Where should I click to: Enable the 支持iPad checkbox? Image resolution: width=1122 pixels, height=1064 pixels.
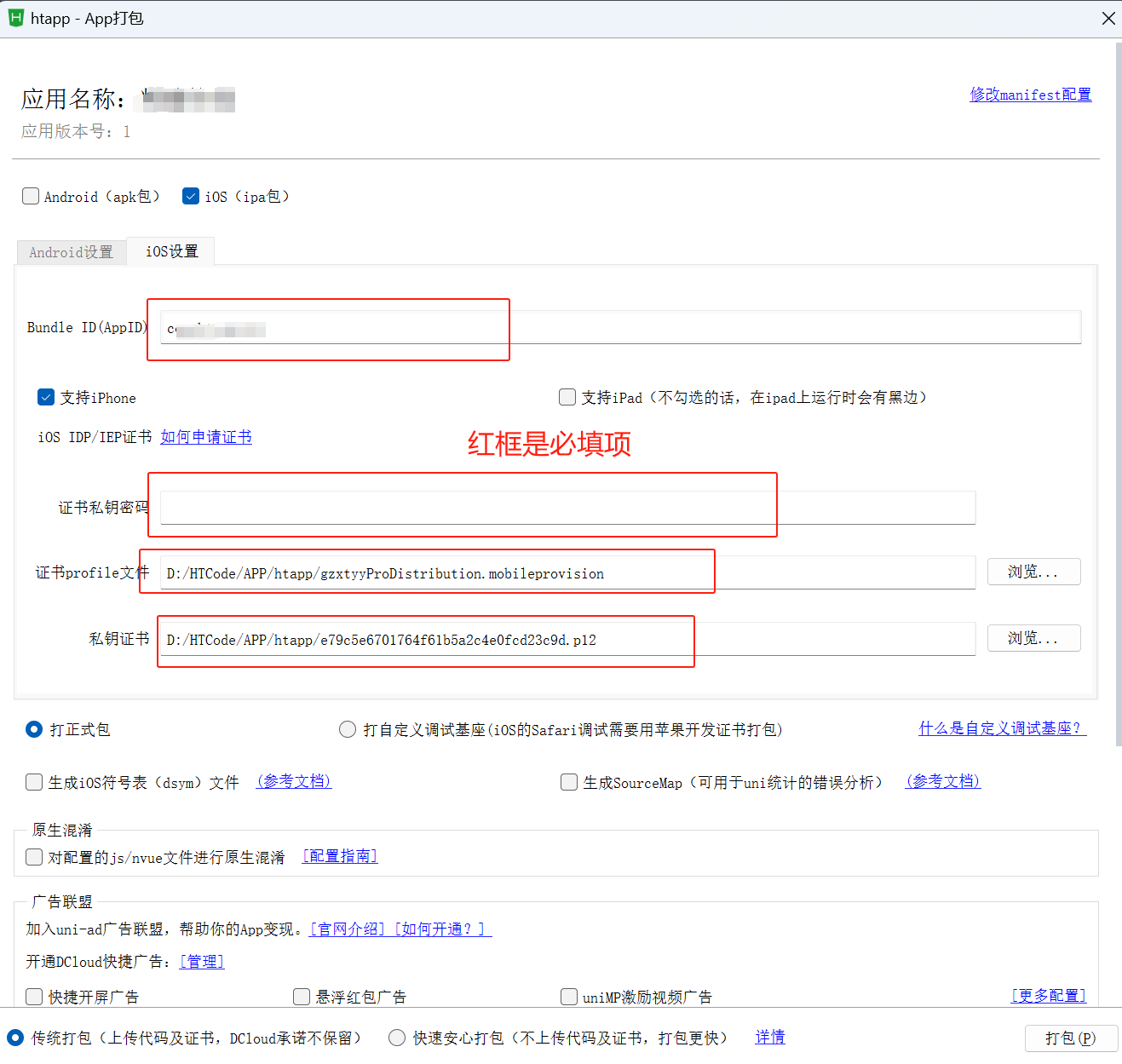567,397
